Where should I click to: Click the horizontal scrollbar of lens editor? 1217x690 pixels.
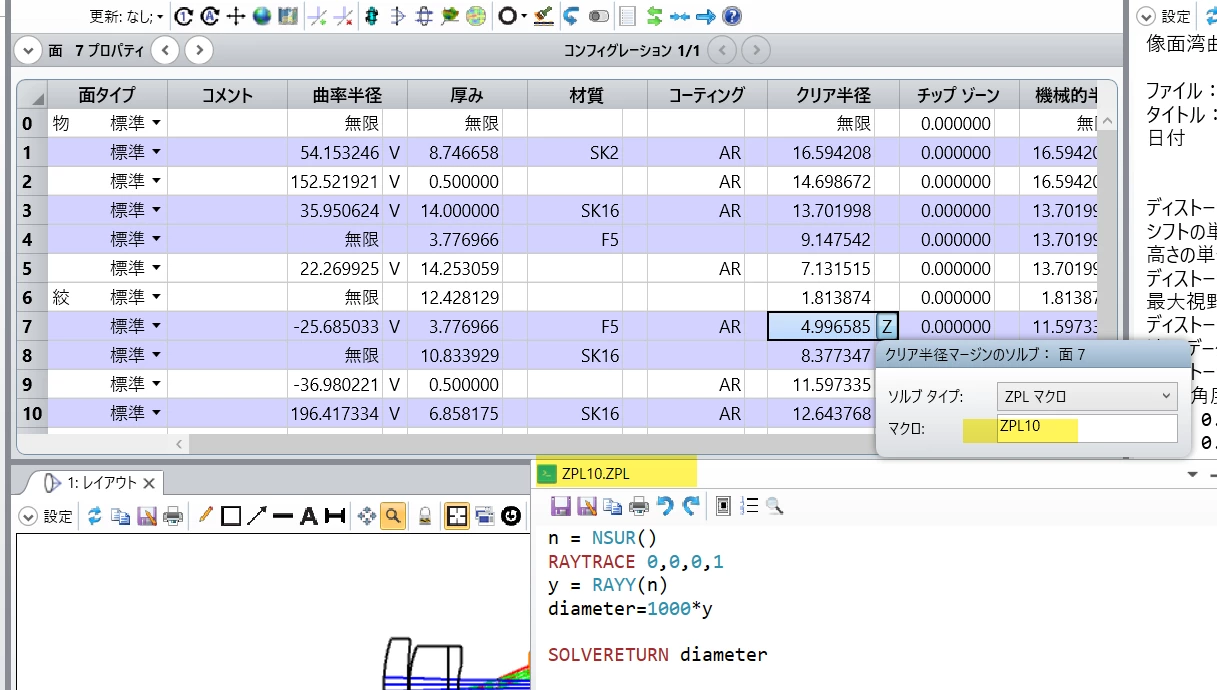[x=530, y=443]
